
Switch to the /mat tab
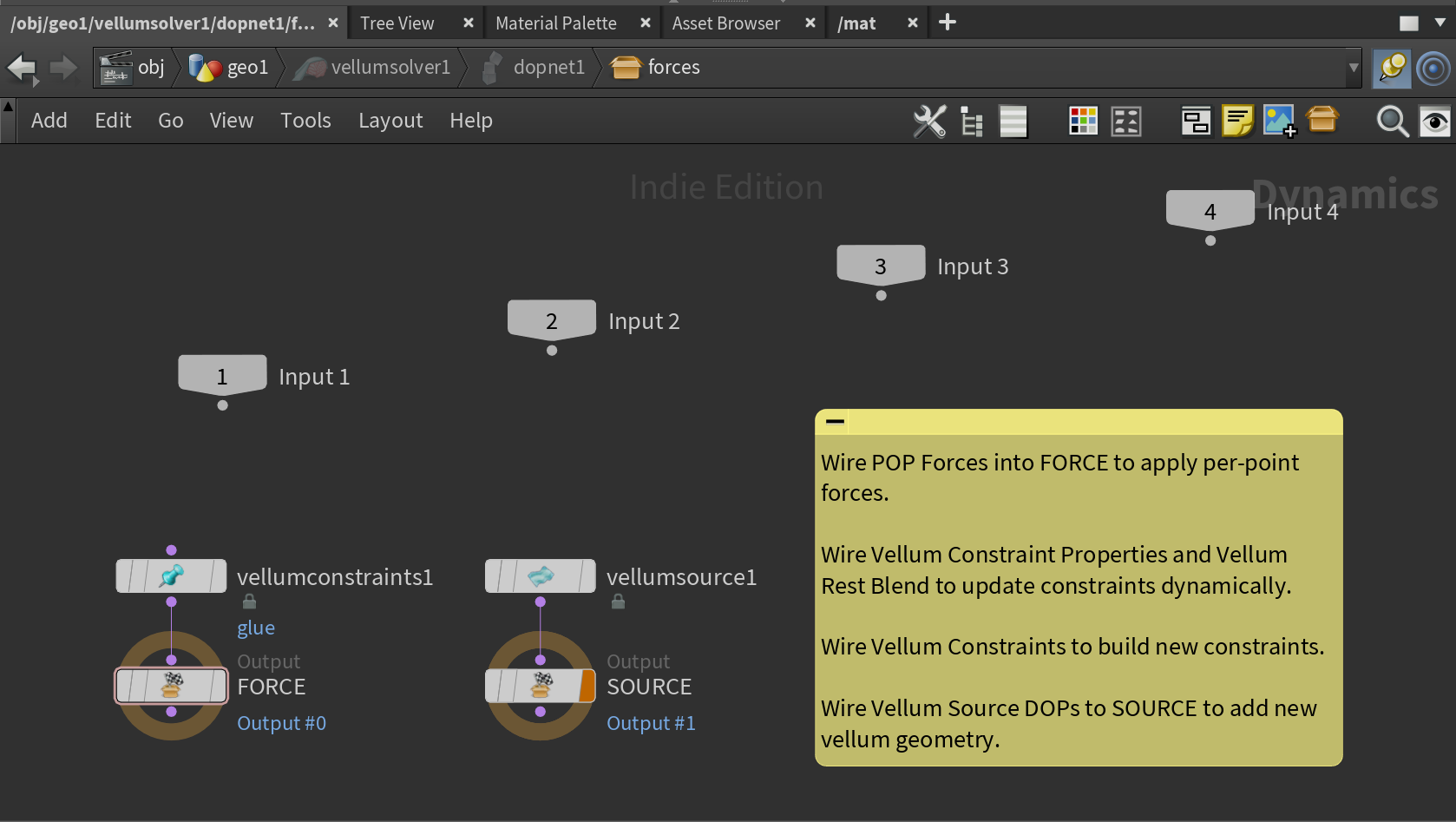857,23
